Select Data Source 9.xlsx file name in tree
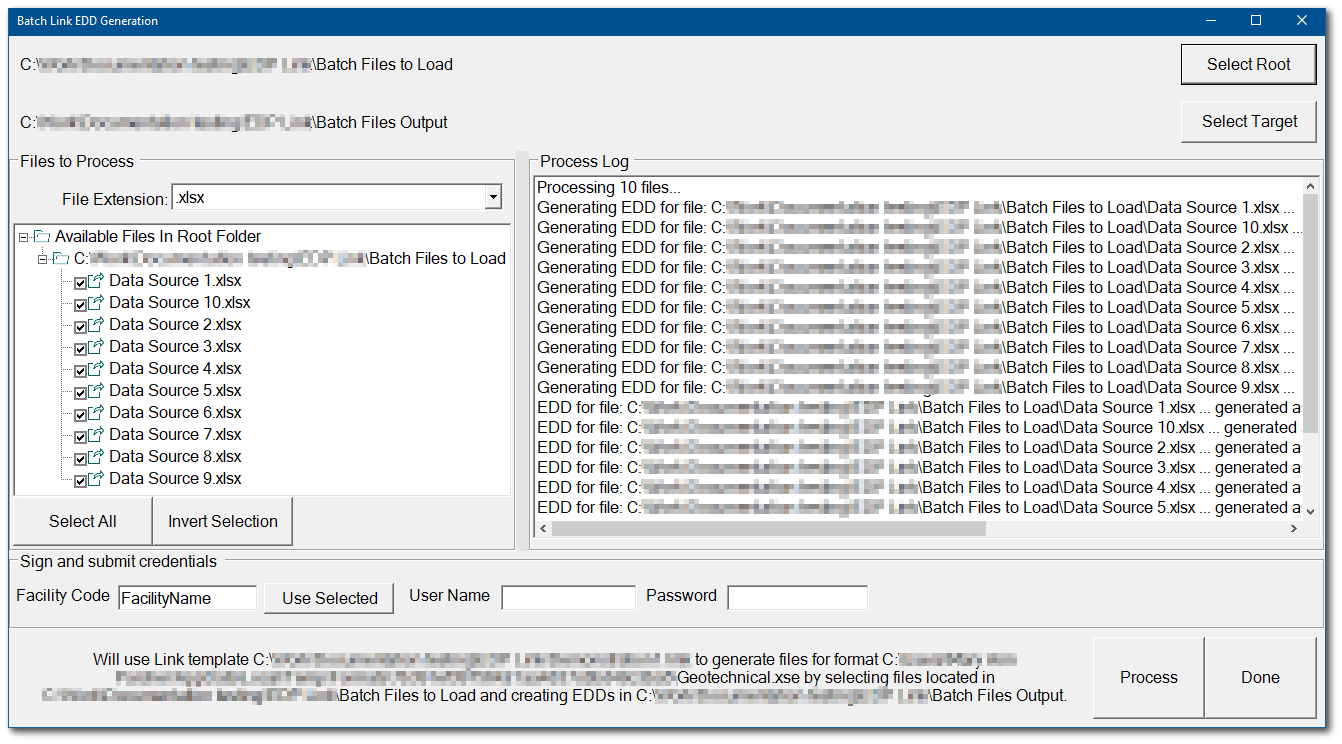 point(175,479)
